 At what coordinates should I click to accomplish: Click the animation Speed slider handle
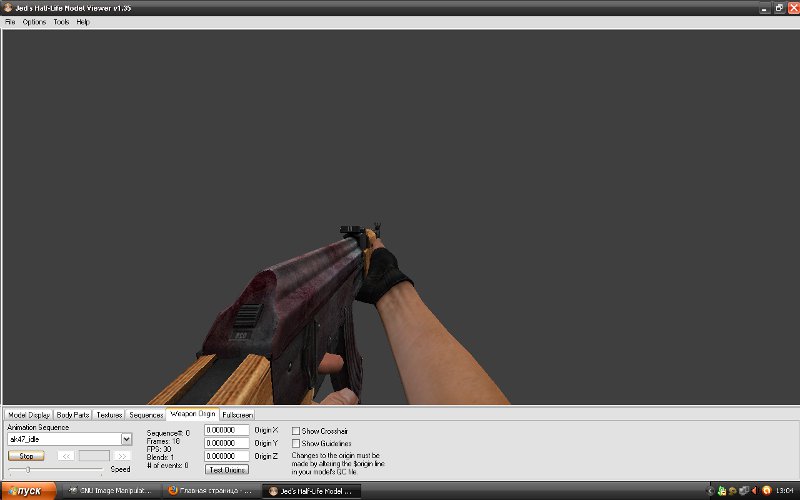pyautogui.click(x=28, y=469)
